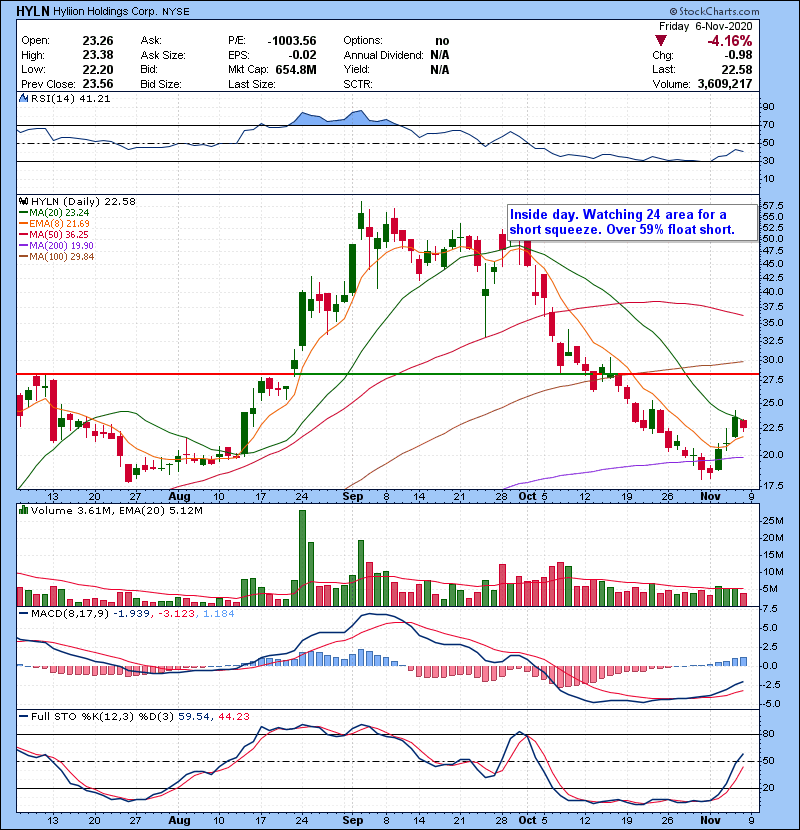The width and height of the screenshot is (800, 830).
Task: Click the Inside day annotation text box
Action: click(632, 222)
